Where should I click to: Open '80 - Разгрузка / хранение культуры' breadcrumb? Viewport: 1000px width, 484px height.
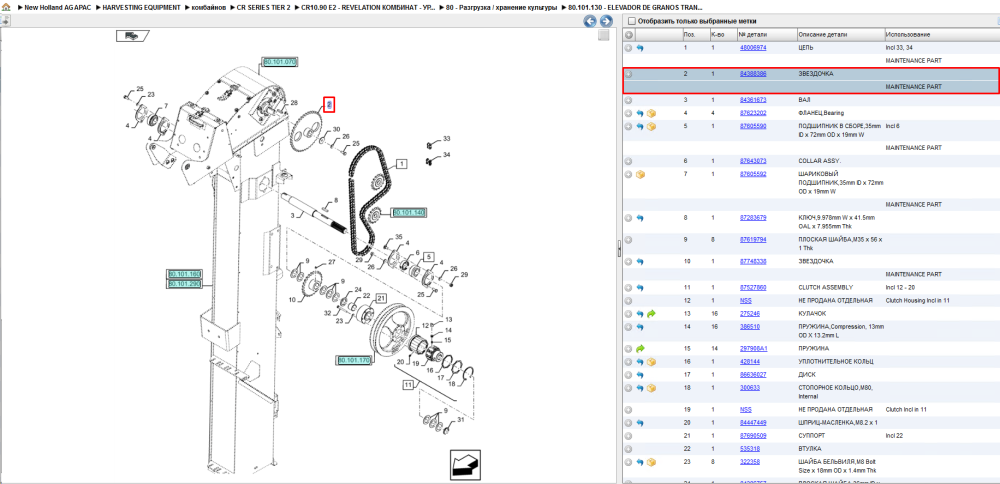pyautogui.click(x=503, y=7)
